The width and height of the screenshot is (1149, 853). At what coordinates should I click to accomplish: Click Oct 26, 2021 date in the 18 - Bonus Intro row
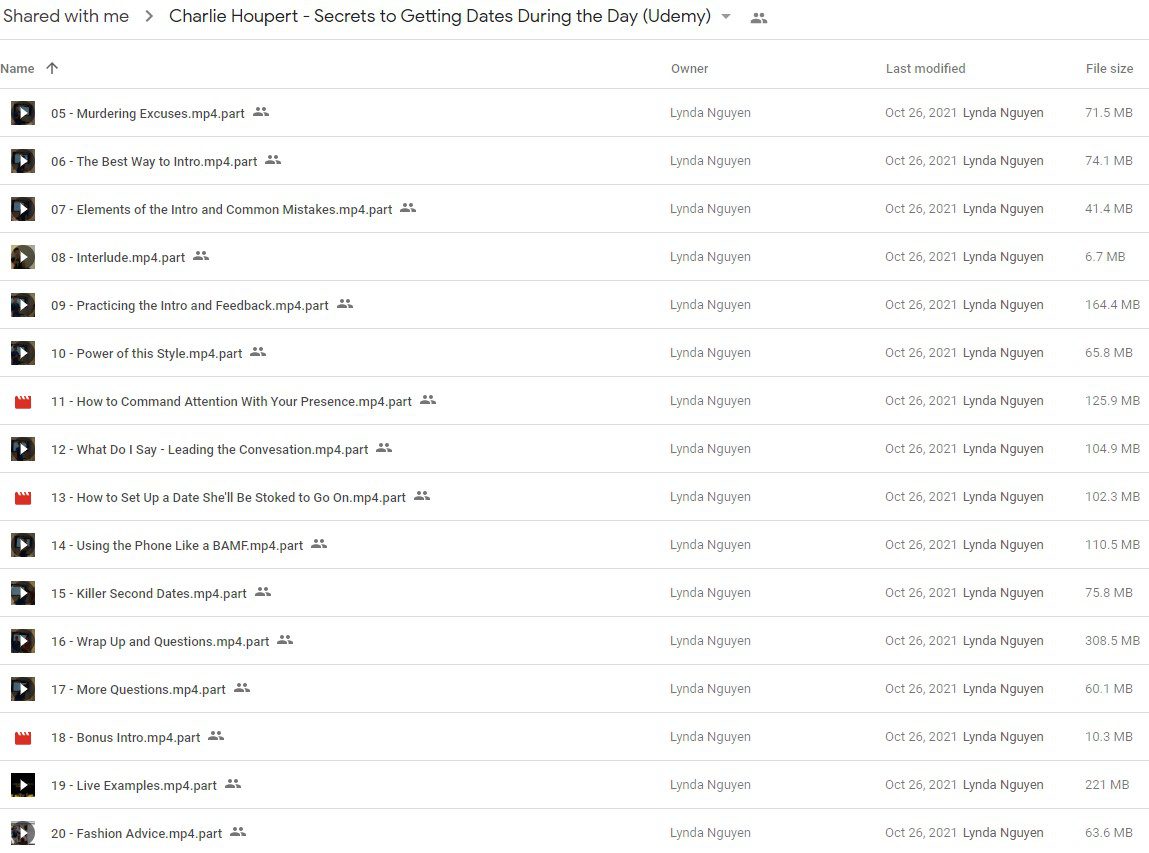pos(920,736)
